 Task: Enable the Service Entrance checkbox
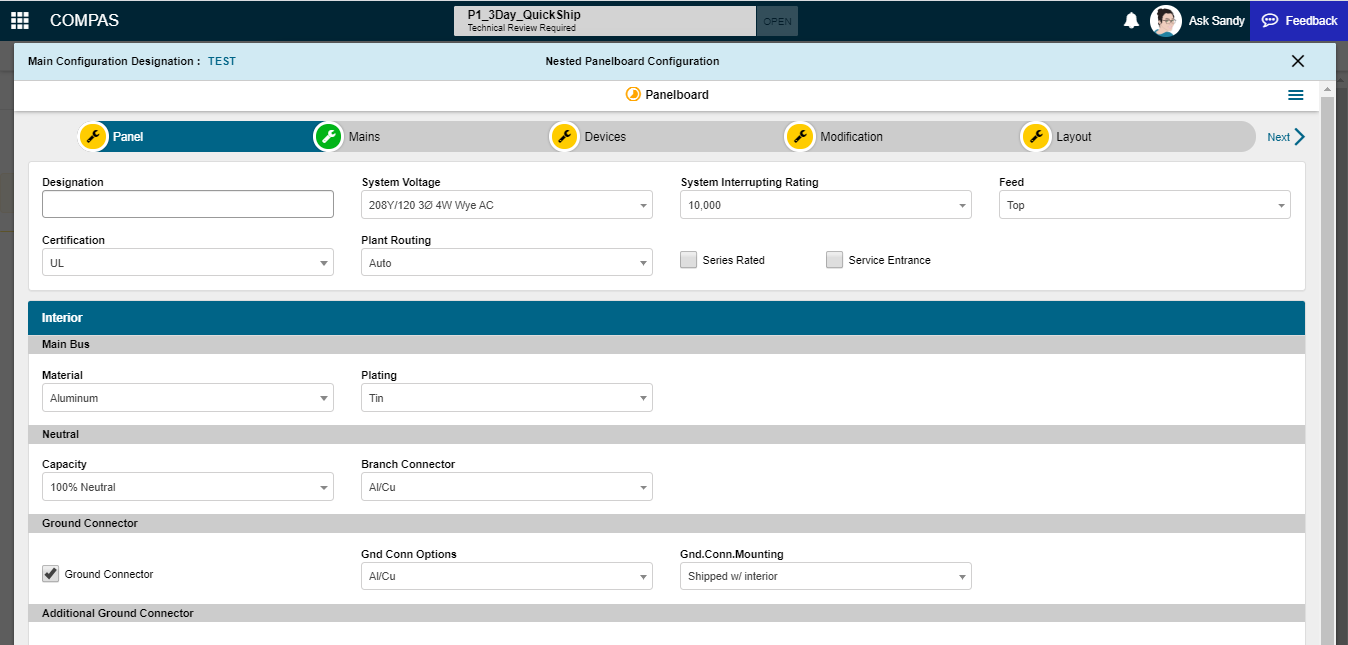point(834,259)
